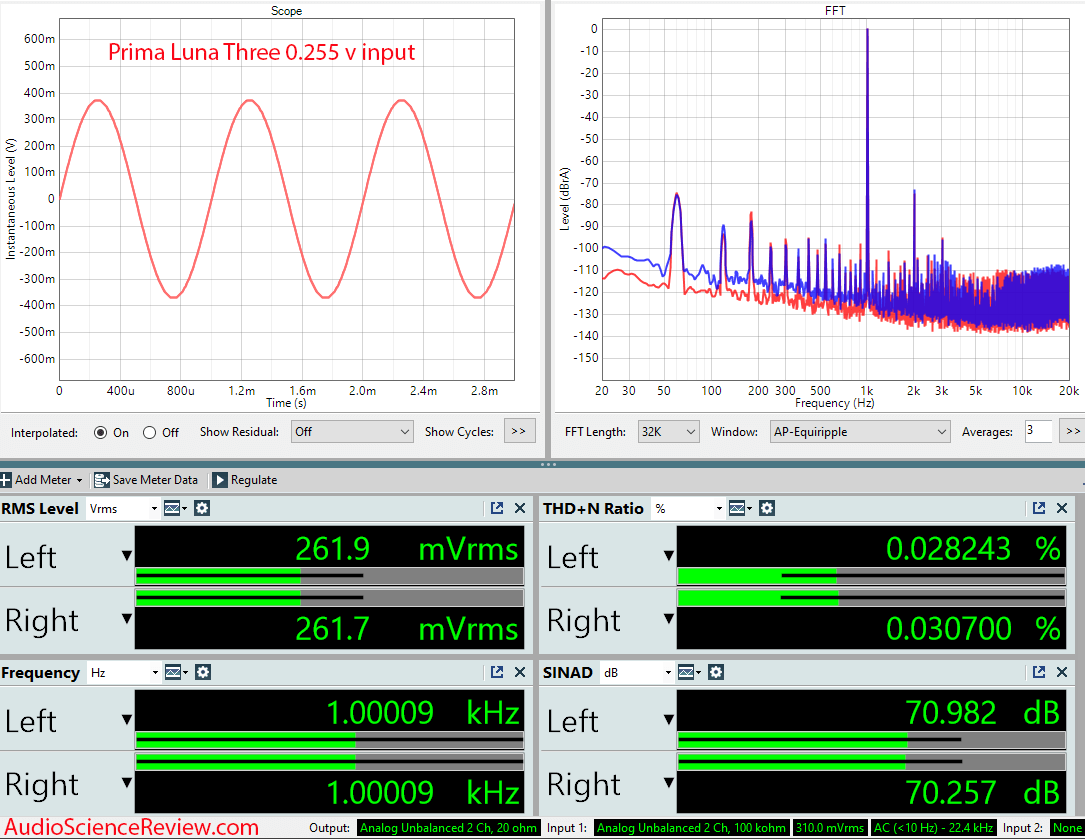1085x839 pixels.
Task: Open THD+N Ratio settings gear
Action: point(767,509)
